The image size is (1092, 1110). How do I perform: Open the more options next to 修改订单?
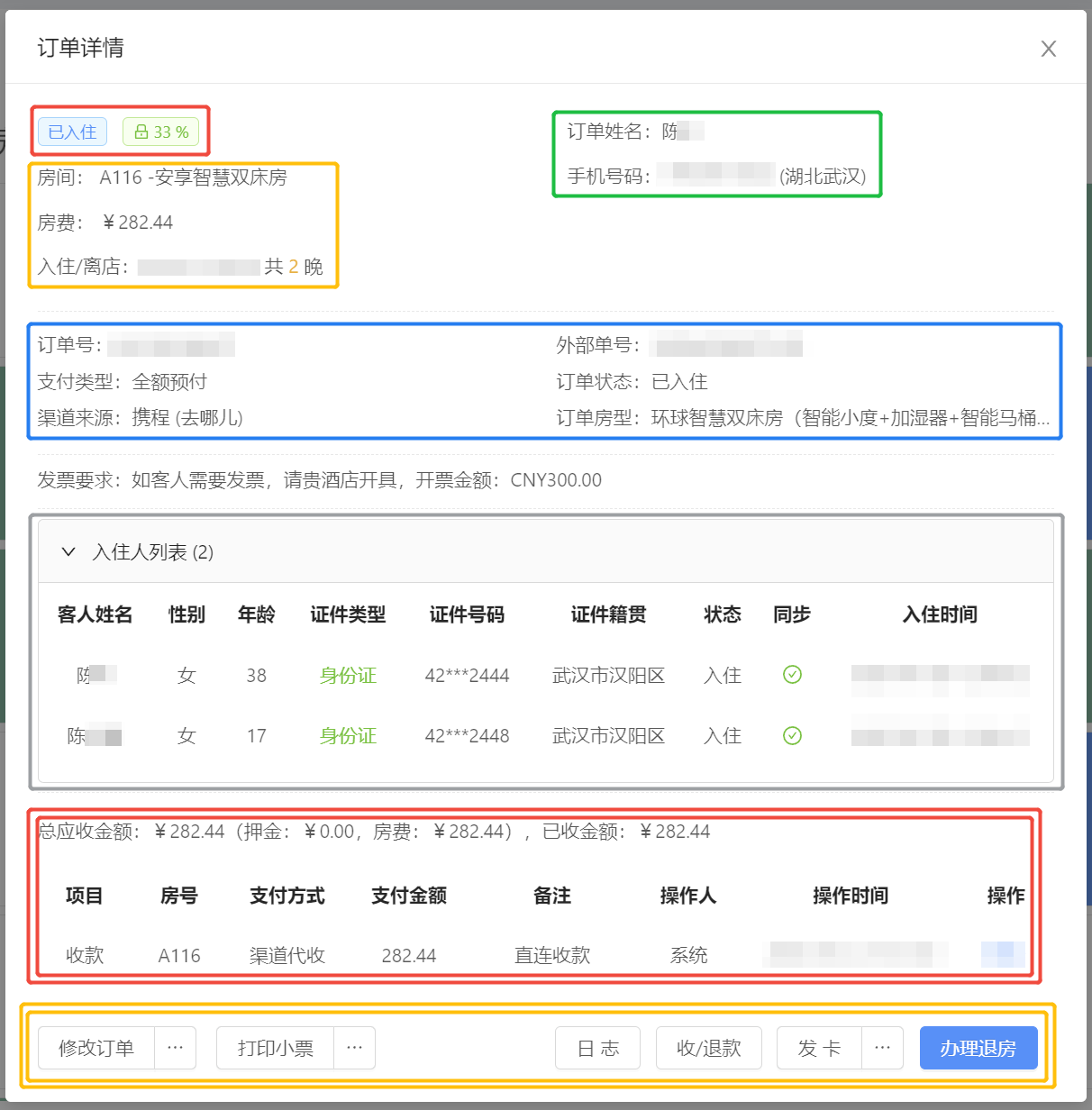point(175,1048)
